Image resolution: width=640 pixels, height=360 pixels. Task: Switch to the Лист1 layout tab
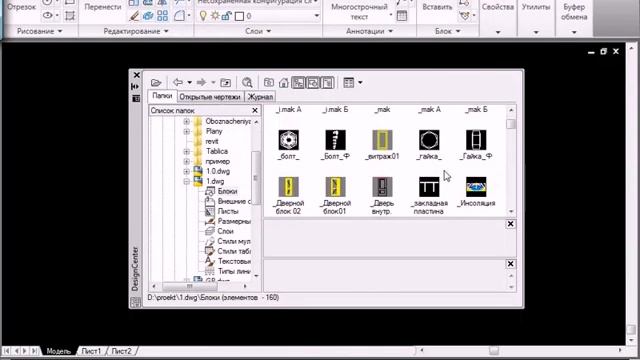[x=91, y=351]
